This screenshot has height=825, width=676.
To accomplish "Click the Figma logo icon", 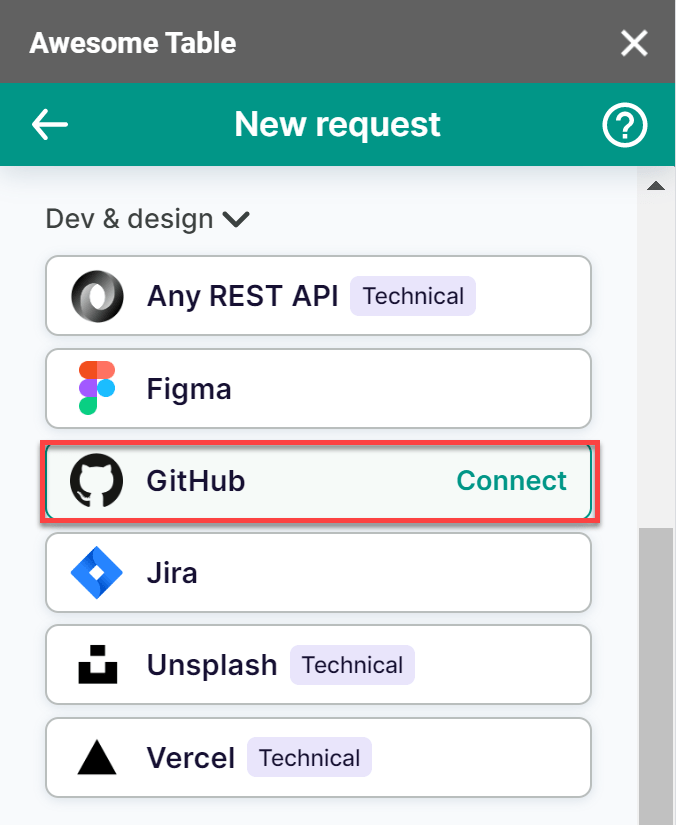I will [95, 388].
